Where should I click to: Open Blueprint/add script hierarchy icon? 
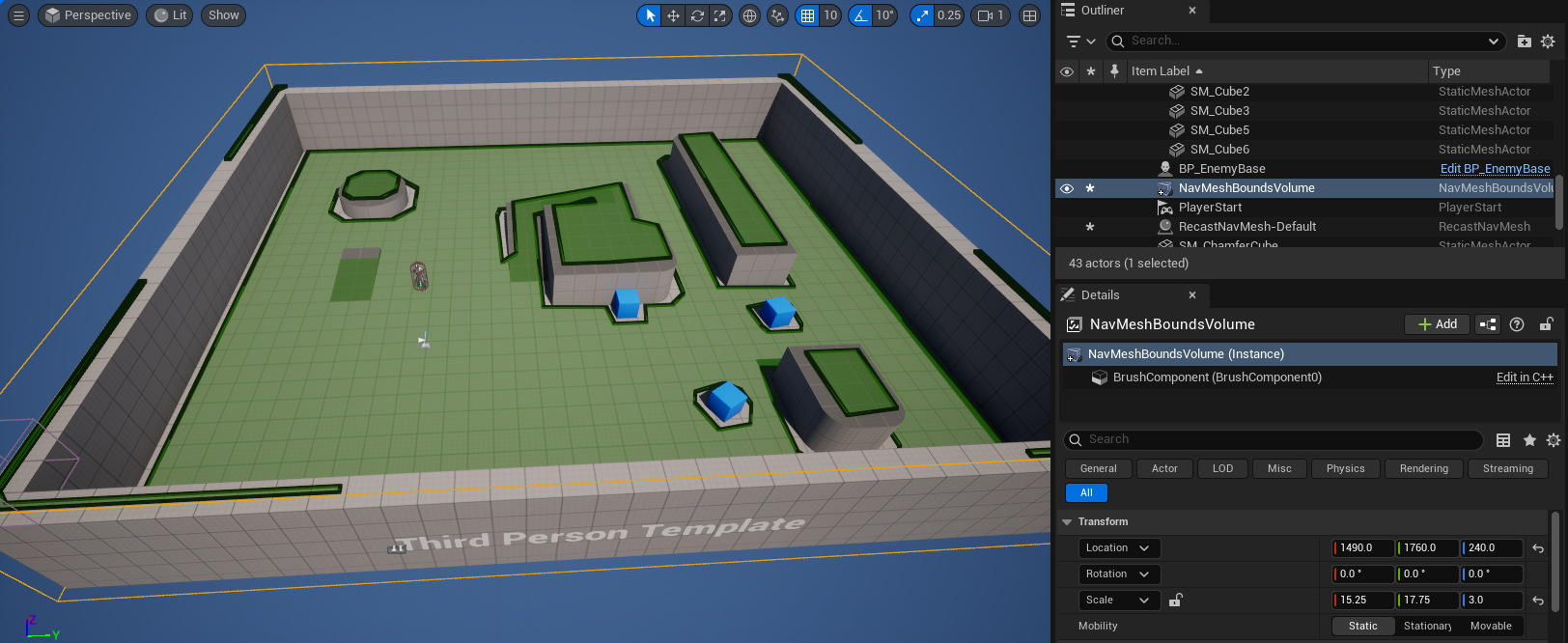(1488, 324)
